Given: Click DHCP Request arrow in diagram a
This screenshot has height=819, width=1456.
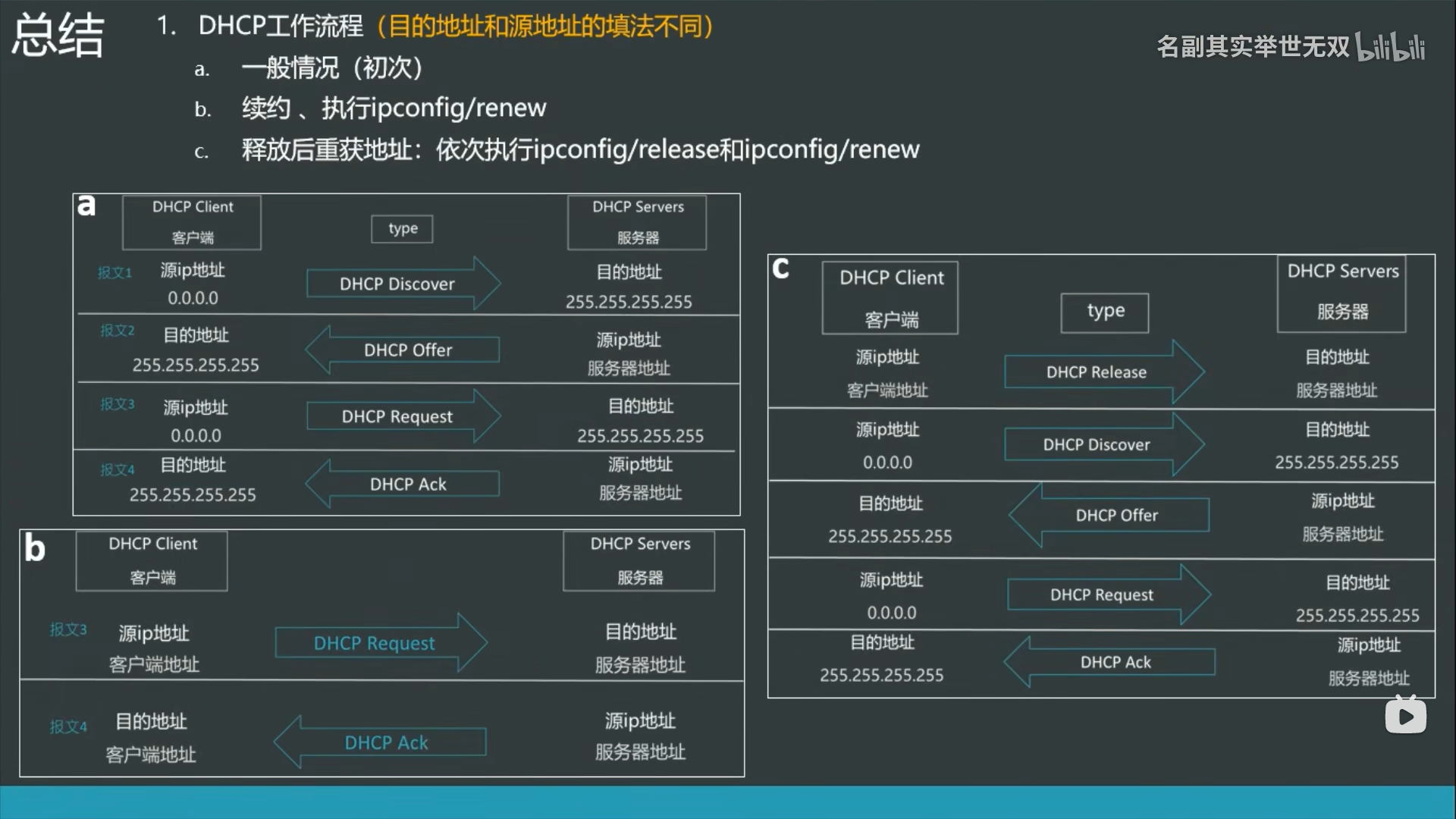Looking at the screenshot, I should click(398, 416).
